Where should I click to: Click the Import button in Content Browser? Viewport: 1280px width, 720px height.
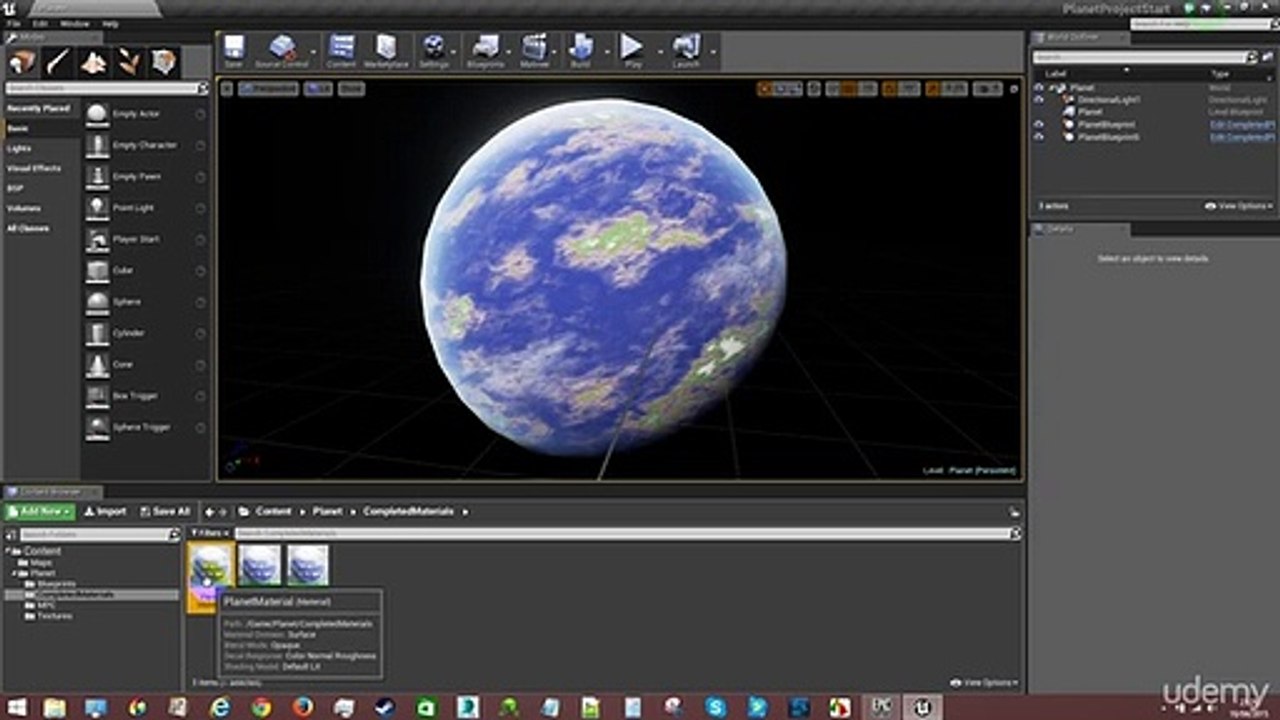[x=105, y=511]
